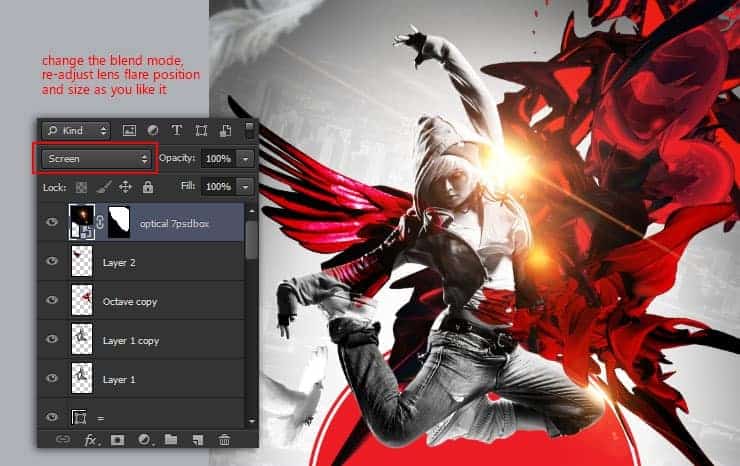This screenshot has height=466, width=740.
Task: Select the "optical 7psdbox" layer name
Action: pos(174,224)
